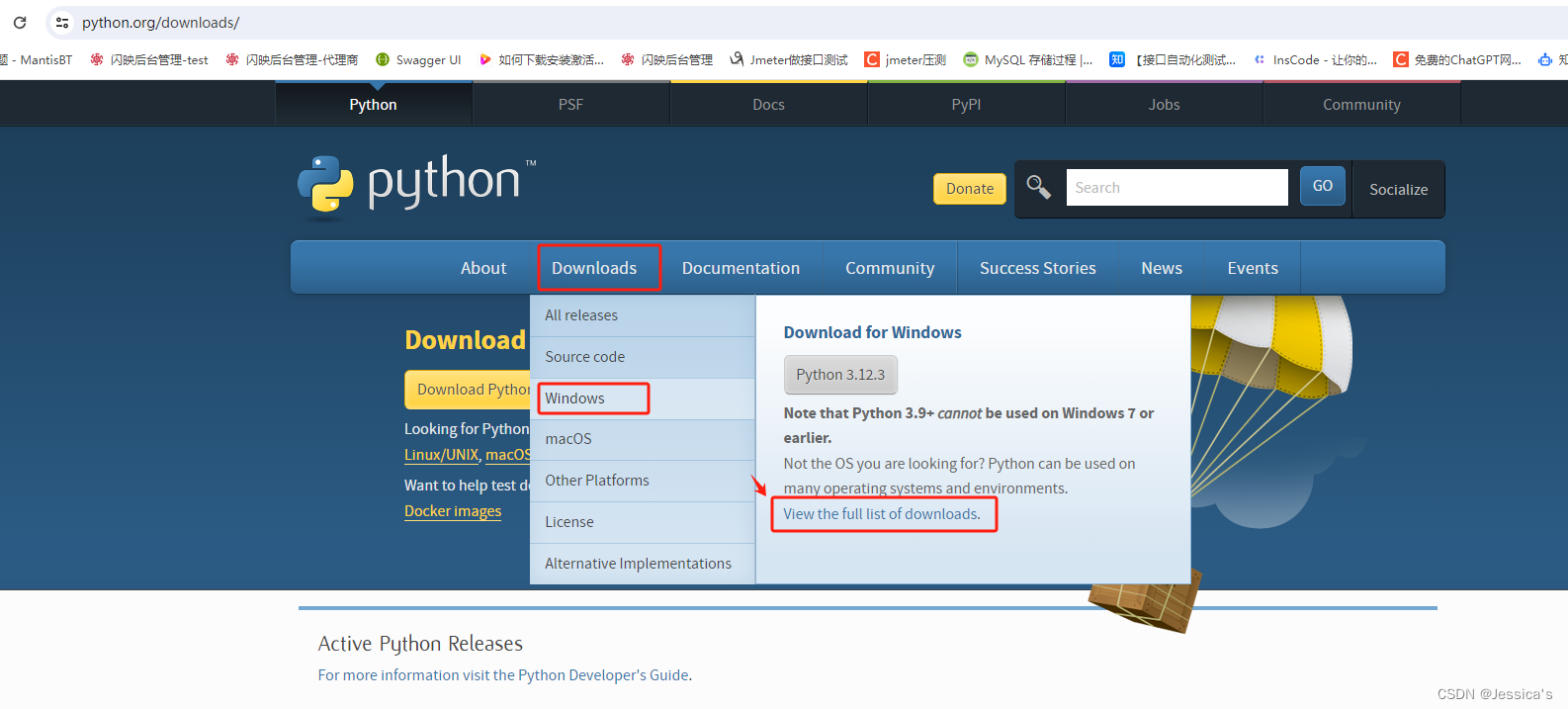
Task: Switch to the PSF top tab
Action: pos(570,104)
